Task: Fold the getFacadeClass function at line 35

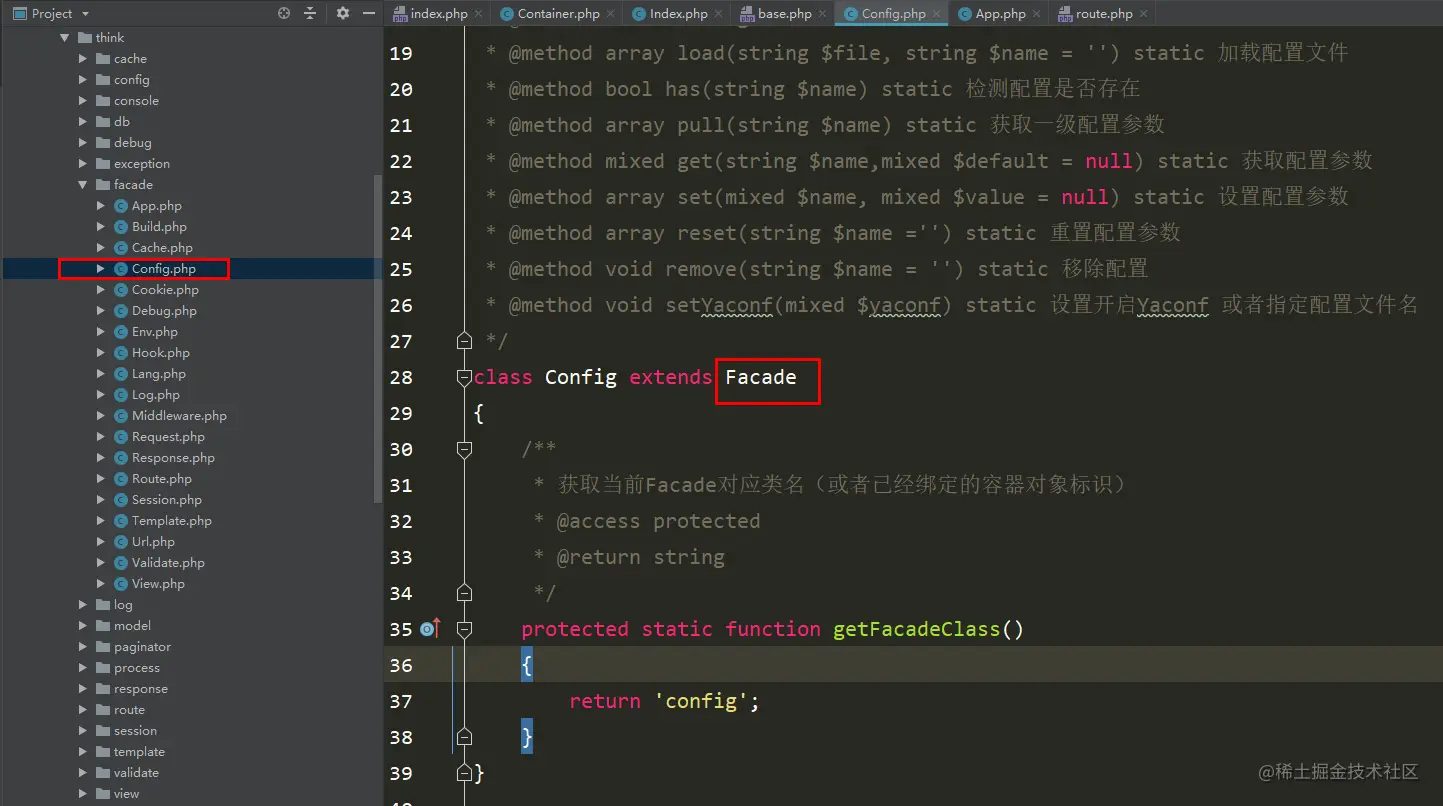Action: point(464,629)
